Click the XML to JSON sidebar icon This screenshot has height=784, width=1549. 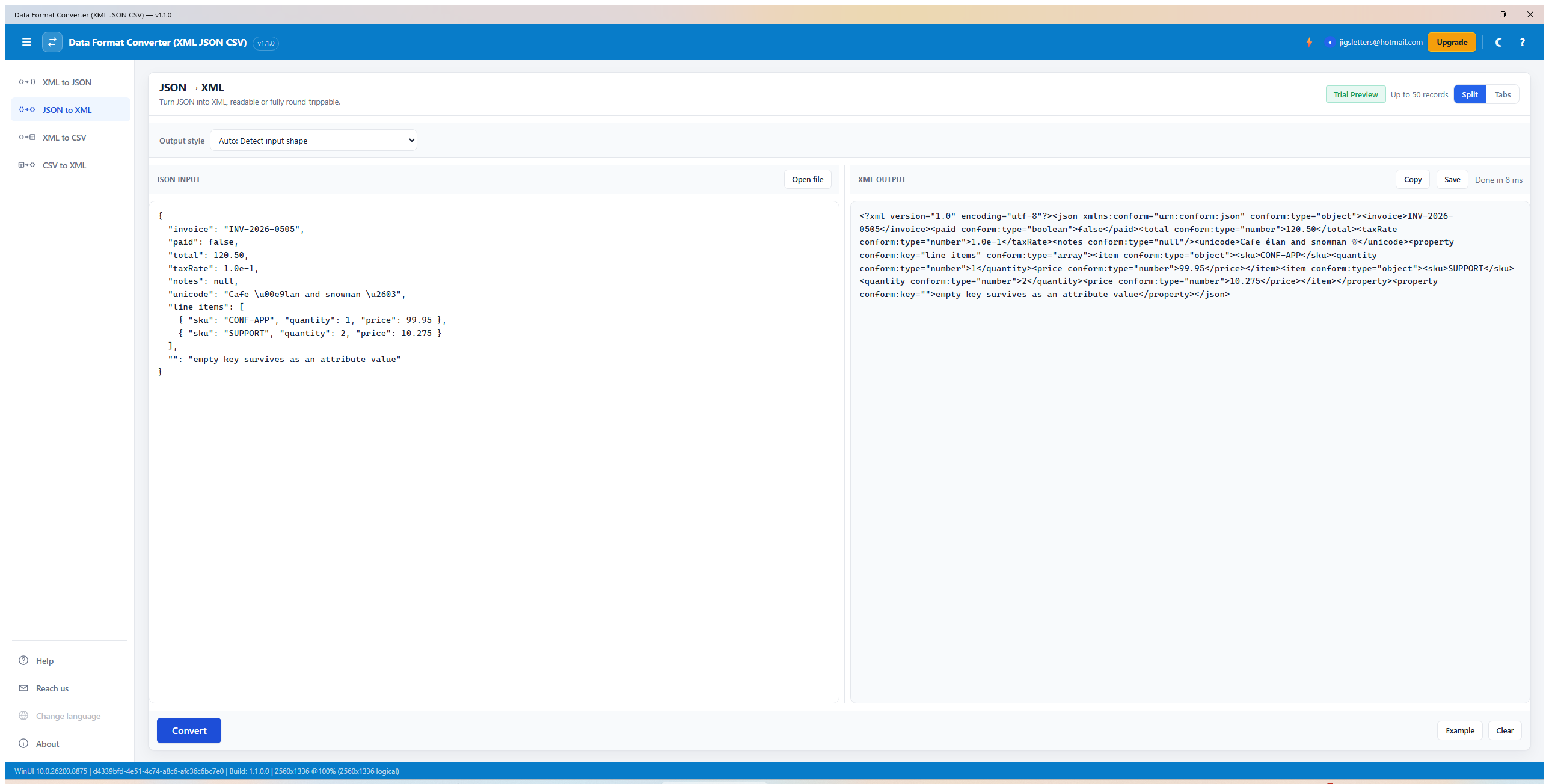coord(27,82)
